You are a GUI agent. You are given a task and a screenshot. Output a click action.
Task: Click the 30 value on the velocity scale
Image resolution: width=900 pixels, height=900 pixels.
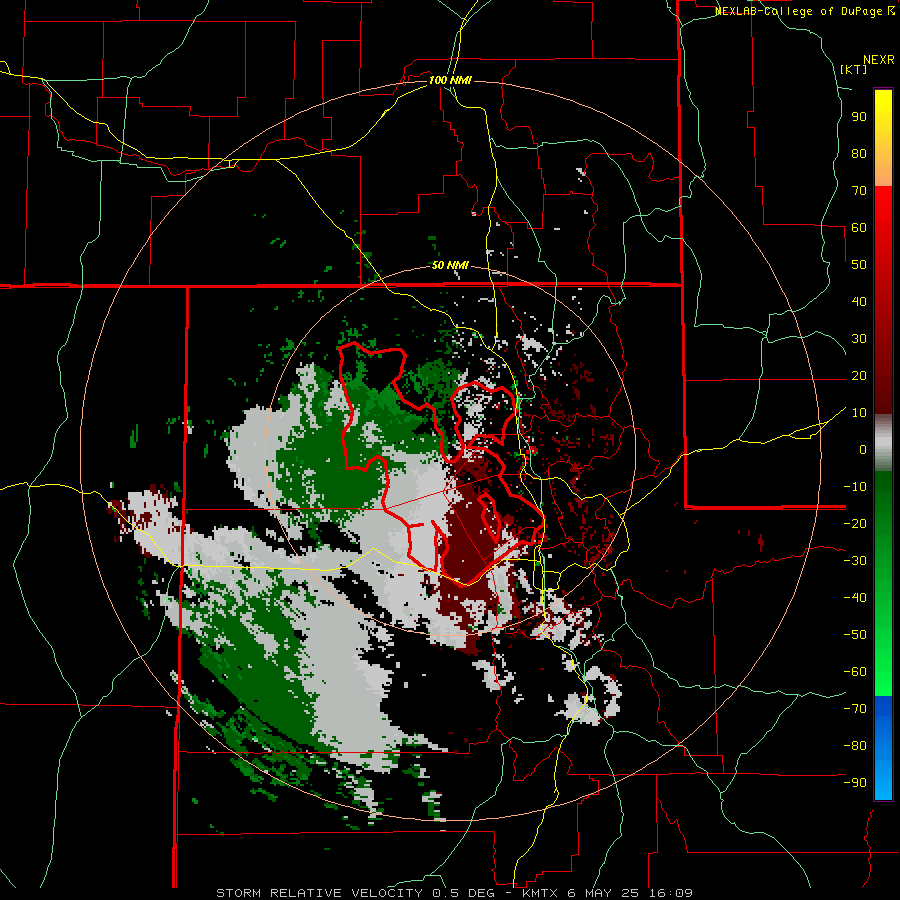[x=859, y=339]
